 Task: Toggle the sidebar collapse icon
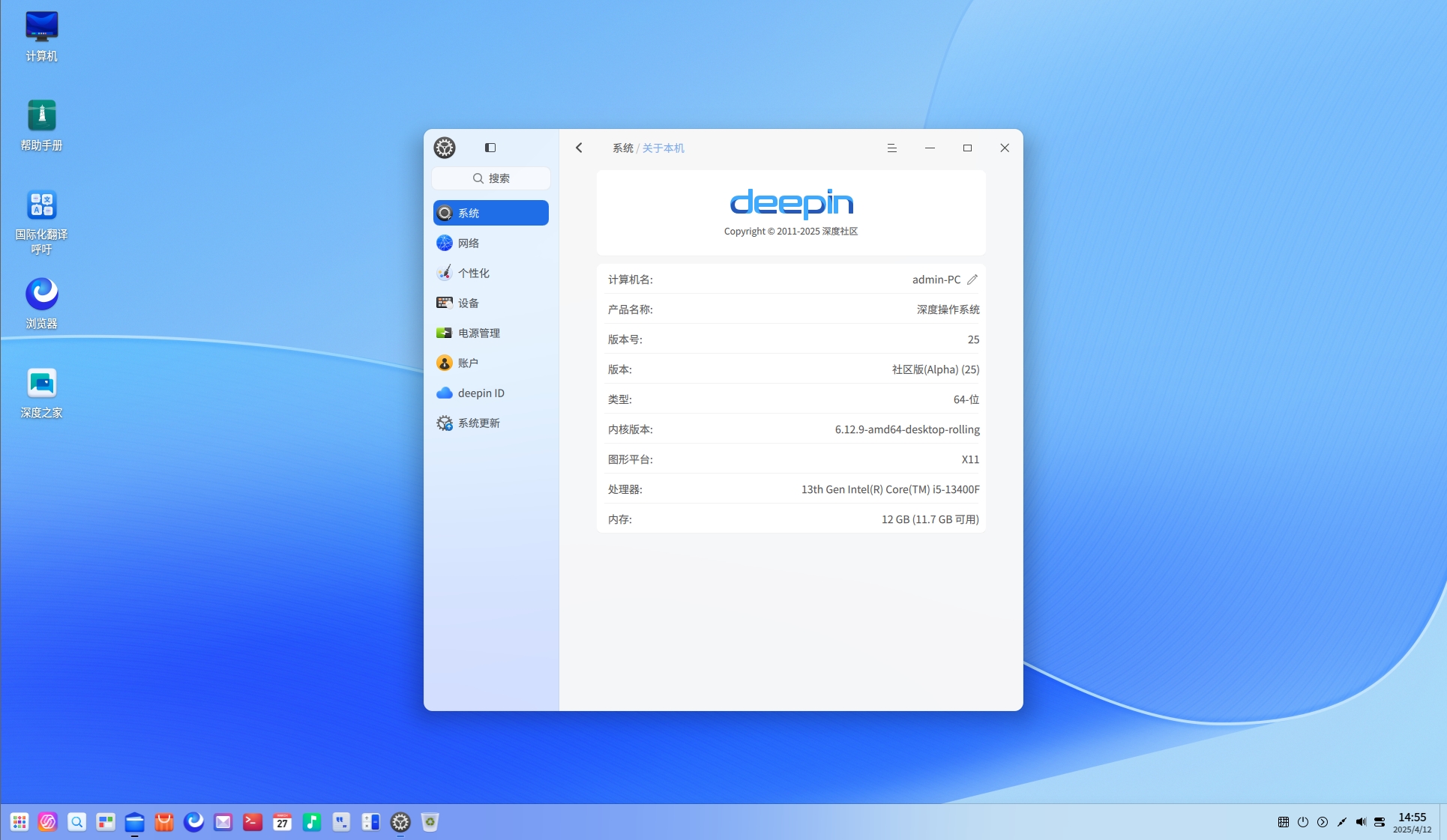point(490,148)
